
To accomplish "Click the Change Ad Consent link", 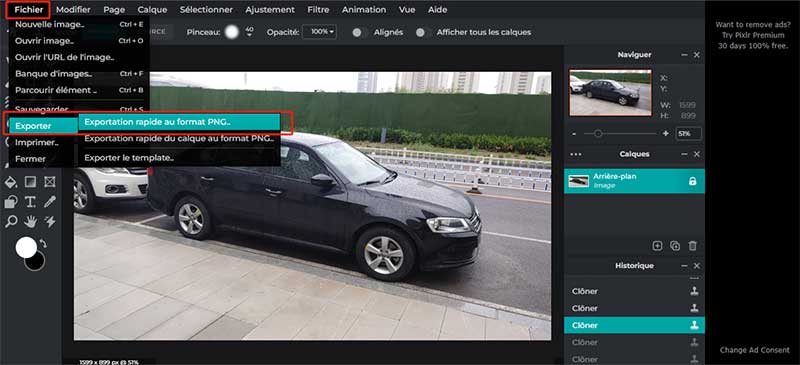I will click(x=755, y=350).
